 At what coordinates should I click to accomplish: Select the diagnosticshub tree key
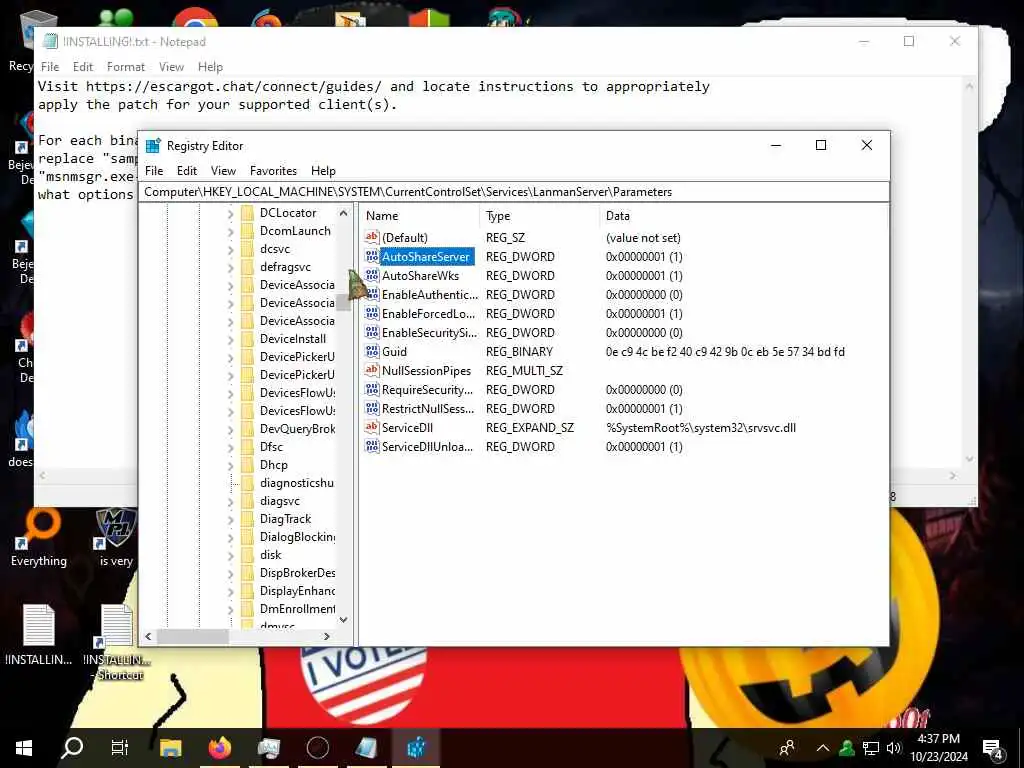297,483
